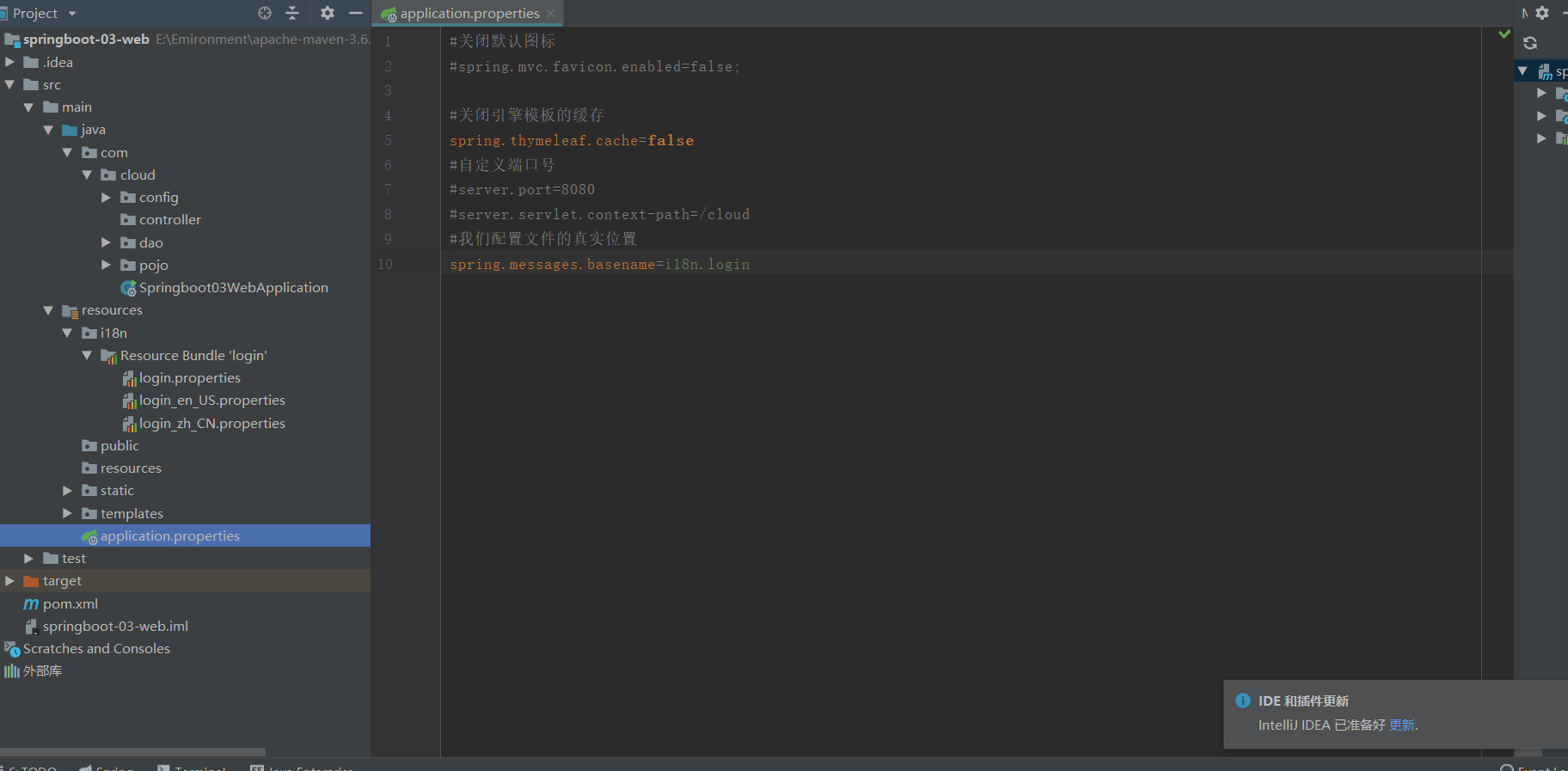
Task: Collapse Resource Bundle 'login'
Action: coord(87,355)
